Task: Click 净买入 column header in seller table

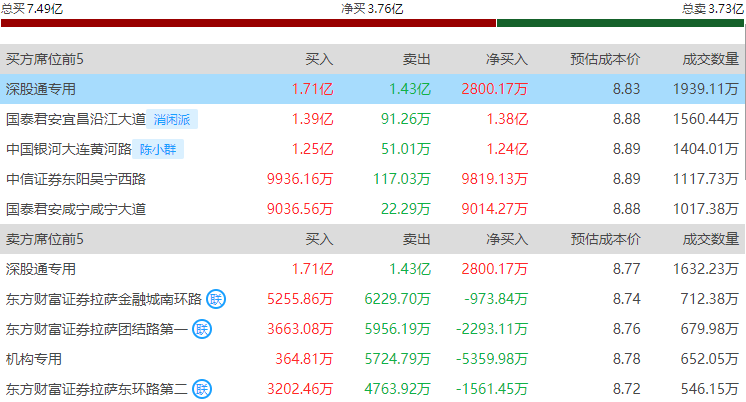Action: tap(507, 239)
